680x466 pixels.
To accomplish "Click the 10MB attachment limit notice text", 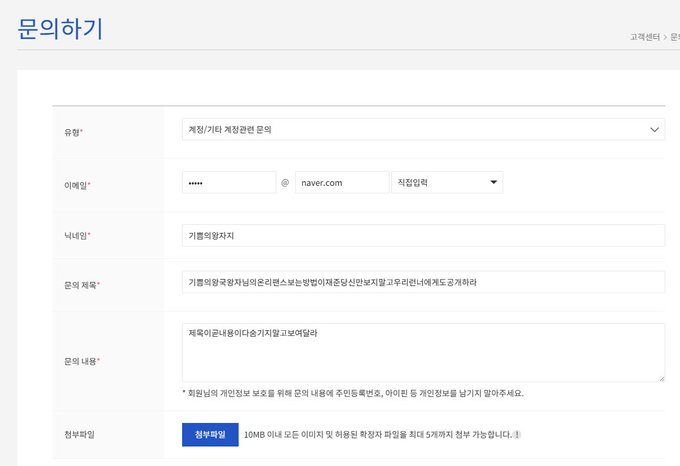I will [378, 434].
